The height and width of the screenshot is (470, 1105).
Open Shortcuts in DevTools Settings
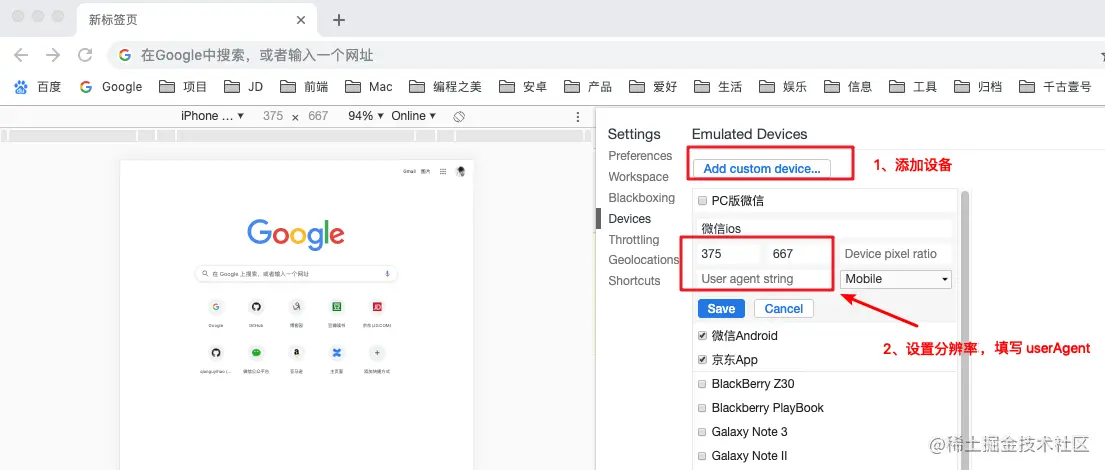[634, 280]
